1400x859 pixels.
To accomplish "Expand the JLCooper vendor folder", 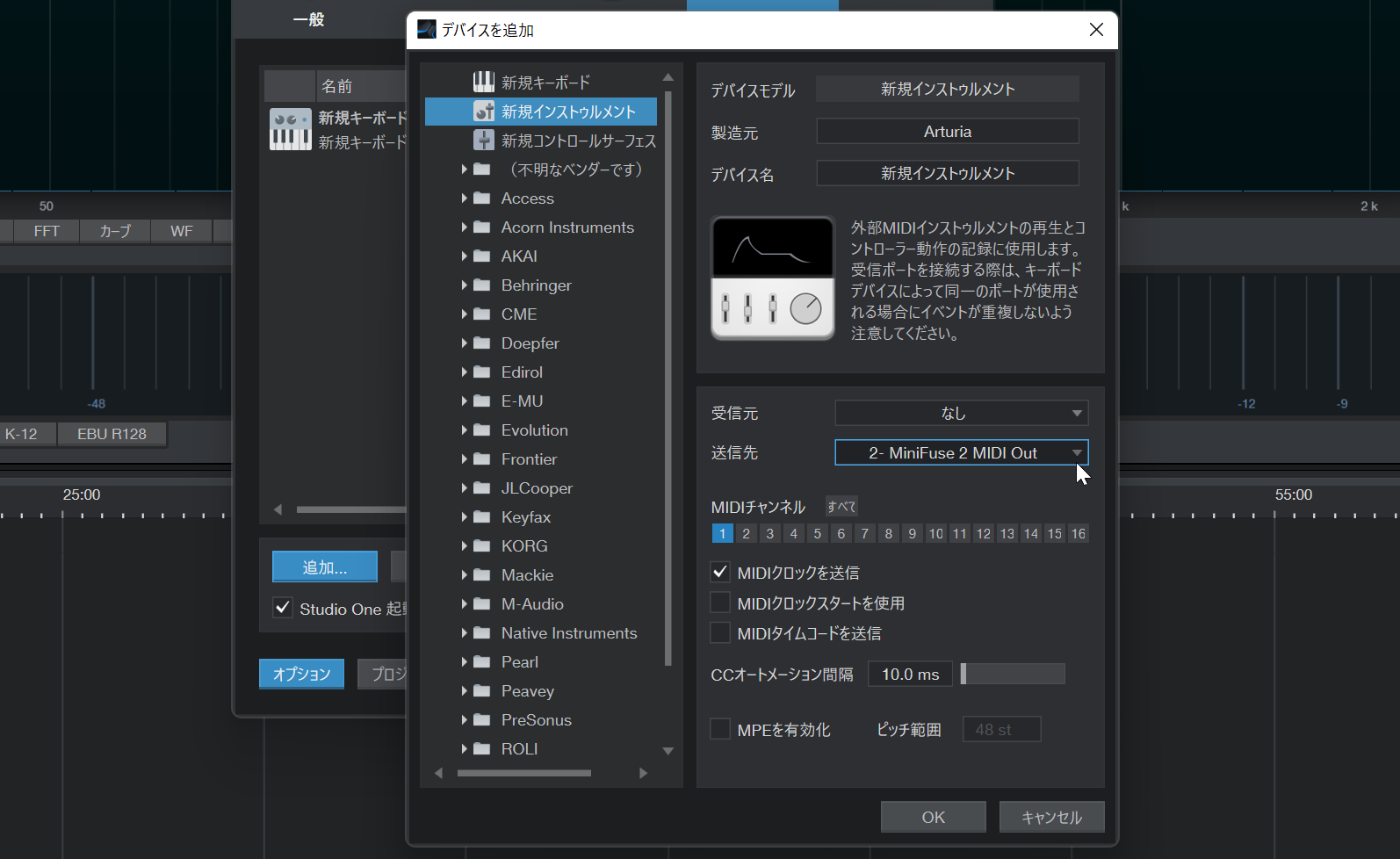I will pos(464,487).
